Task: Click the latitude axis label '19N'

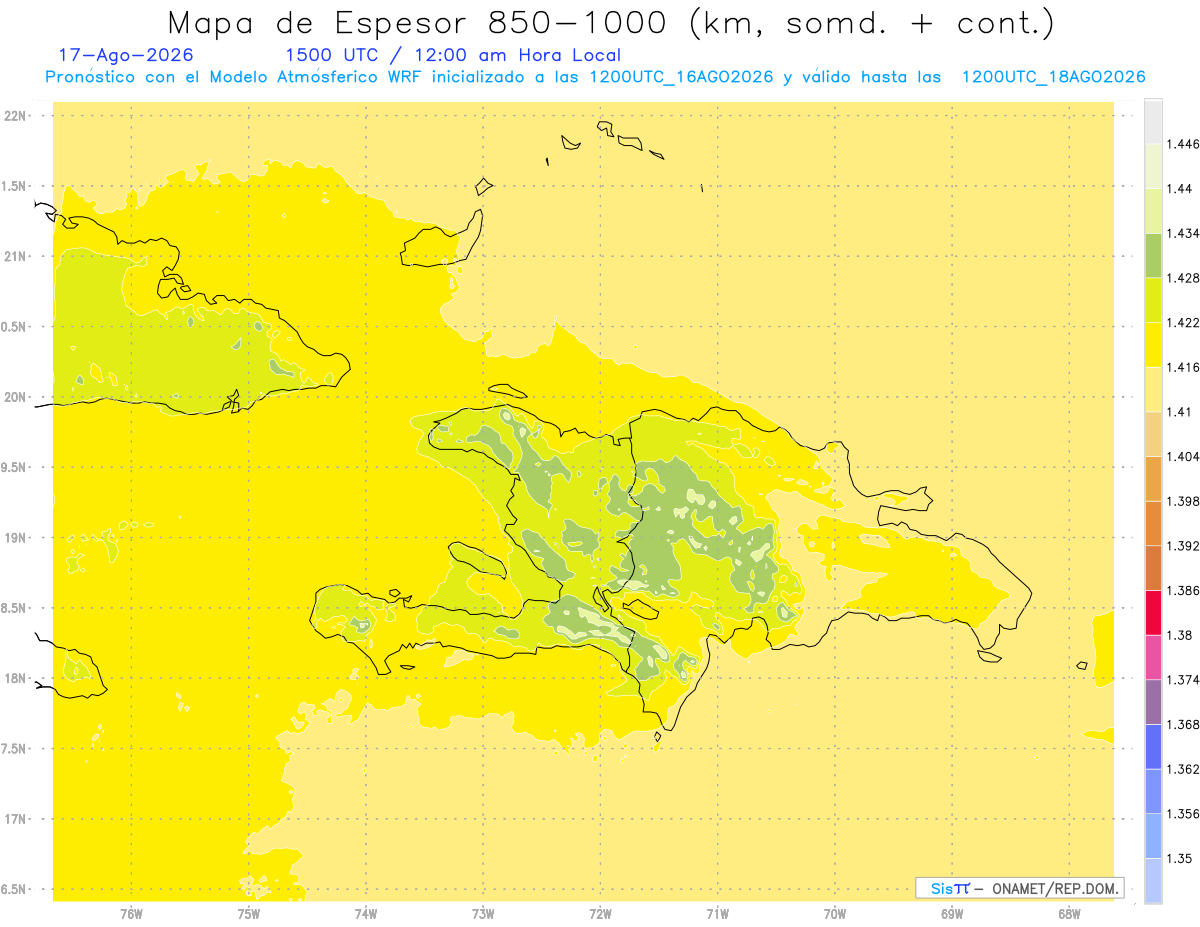Action: click(x=15, y=537)
